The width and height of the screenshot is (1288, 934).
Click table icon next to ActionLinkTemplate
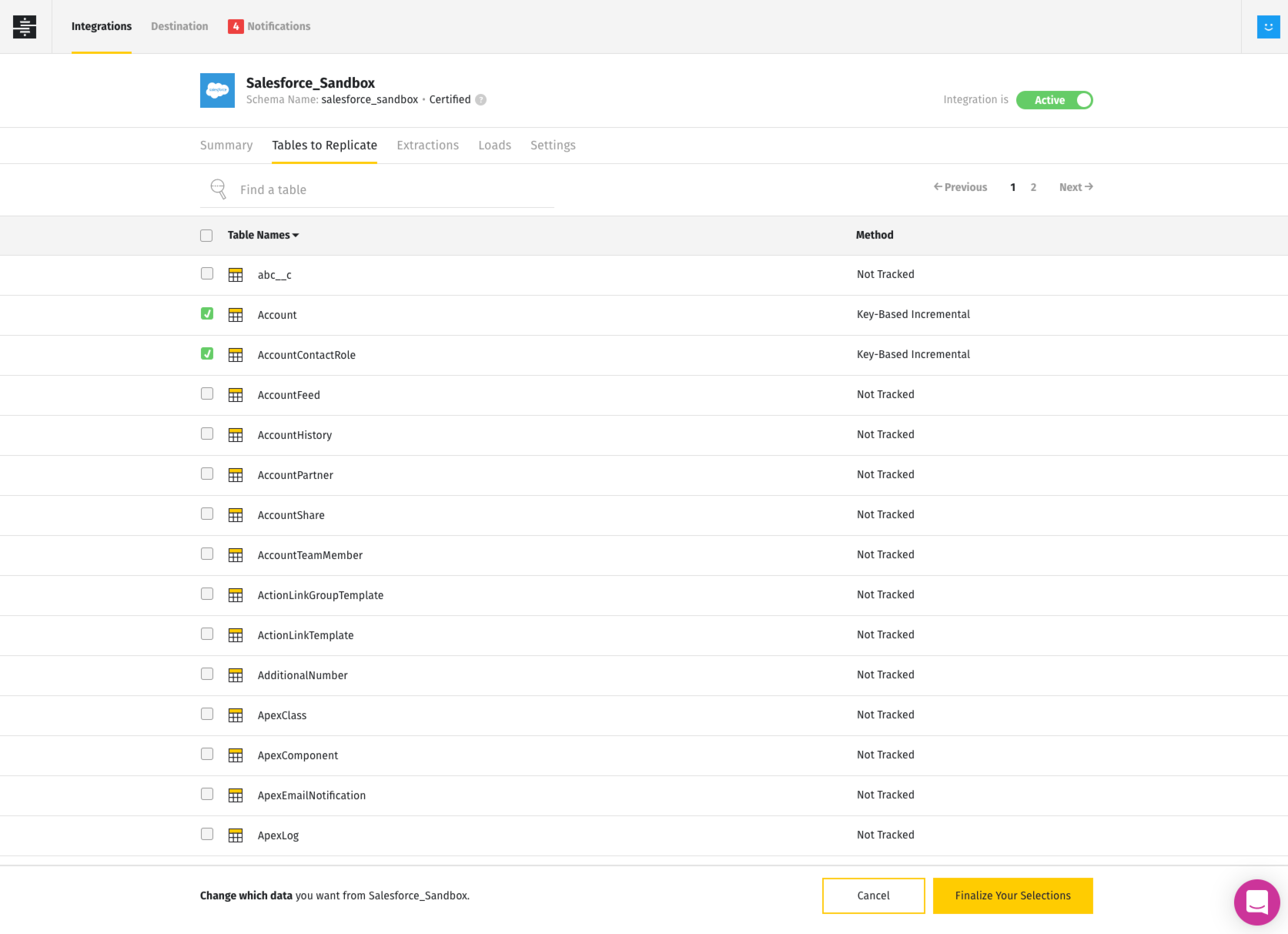[236, 635]
